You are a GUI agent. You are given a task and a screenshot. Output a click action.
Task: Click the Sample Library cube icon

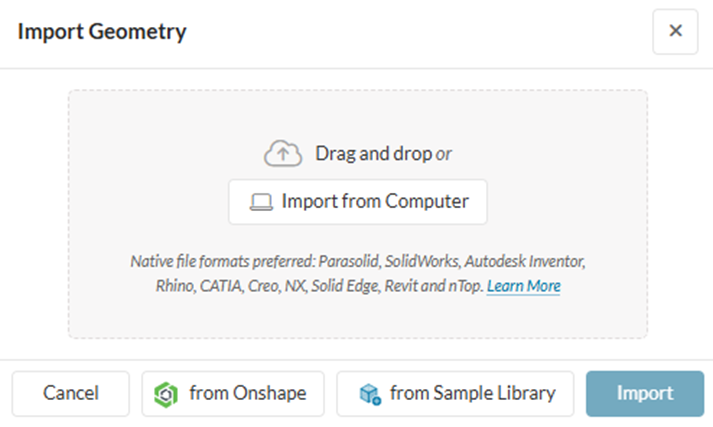point(369,394)
